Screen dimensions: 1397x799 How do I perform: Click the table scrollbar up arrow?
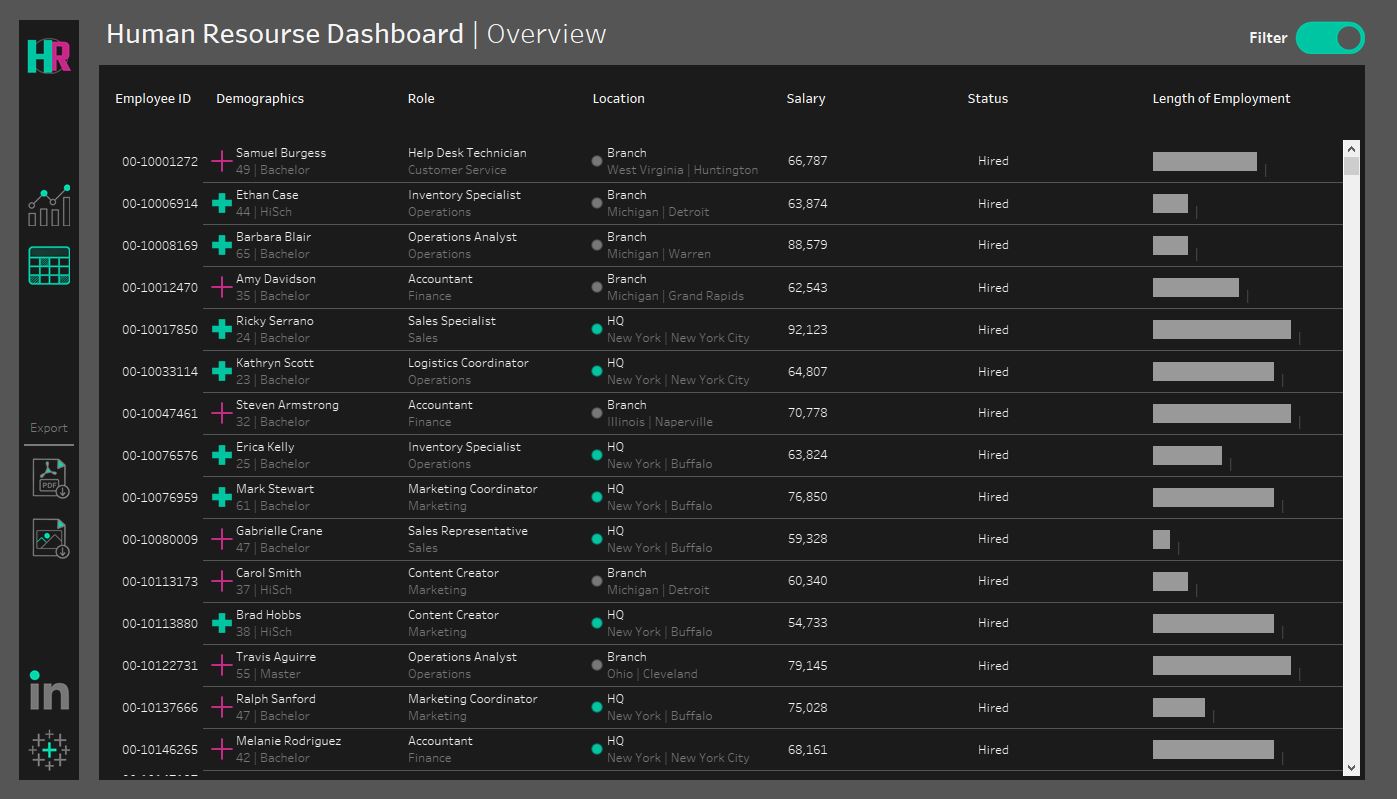[1351, 149]
